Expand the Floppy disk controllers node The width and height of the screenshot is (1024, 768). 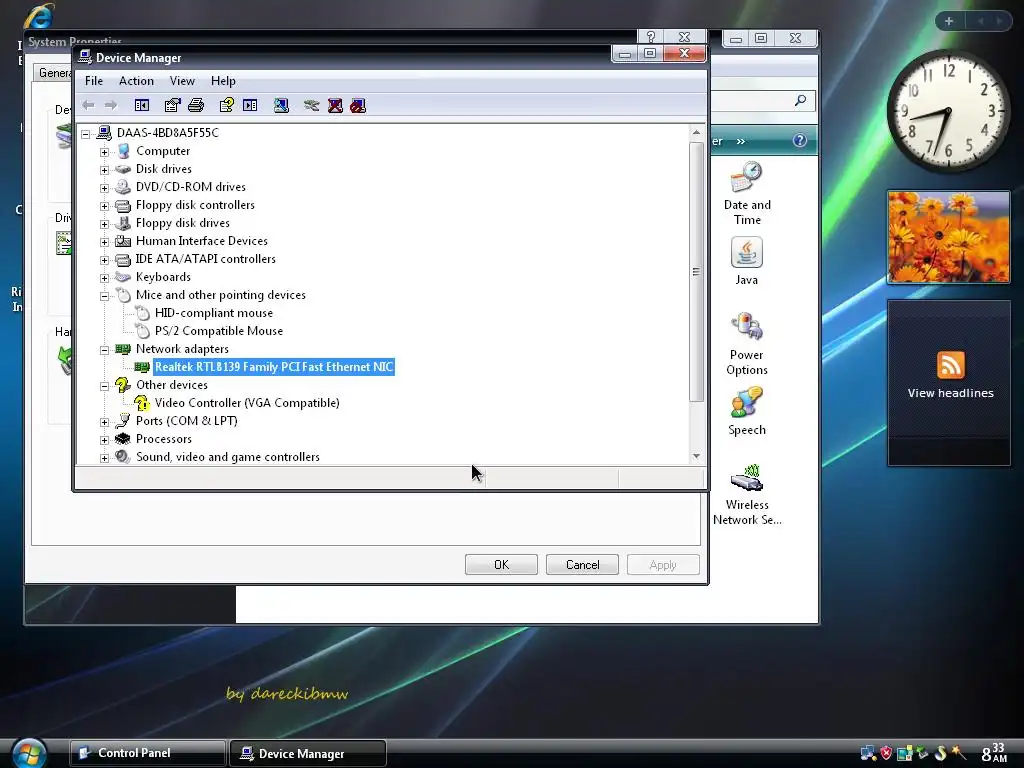coord(104,206)
